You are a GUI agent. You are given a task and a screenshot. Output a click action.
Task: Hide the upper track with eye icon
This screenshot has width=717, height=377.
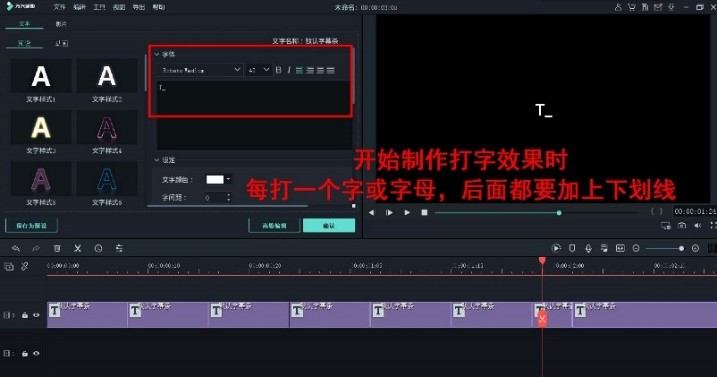(x=36, y=315)
